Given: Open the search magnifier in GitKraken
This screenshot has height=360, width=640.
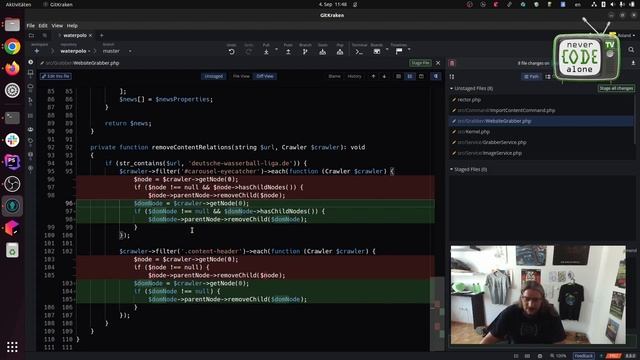Looking at the screenshot, I should (x=631, y=50).
